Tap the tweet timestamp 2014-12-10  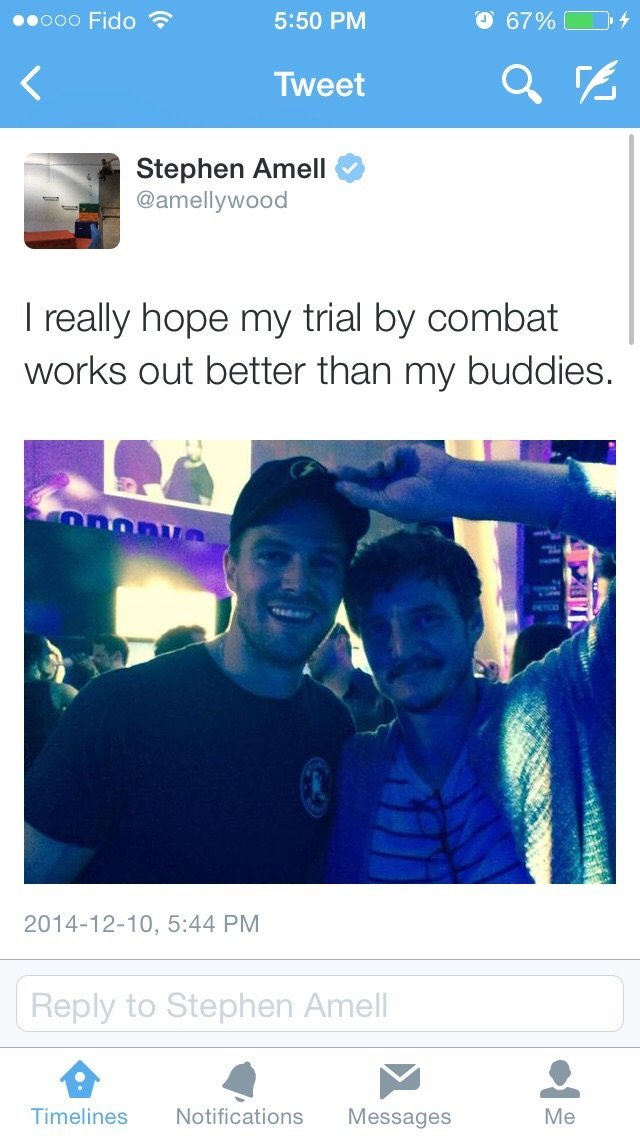tap(141, 924)
